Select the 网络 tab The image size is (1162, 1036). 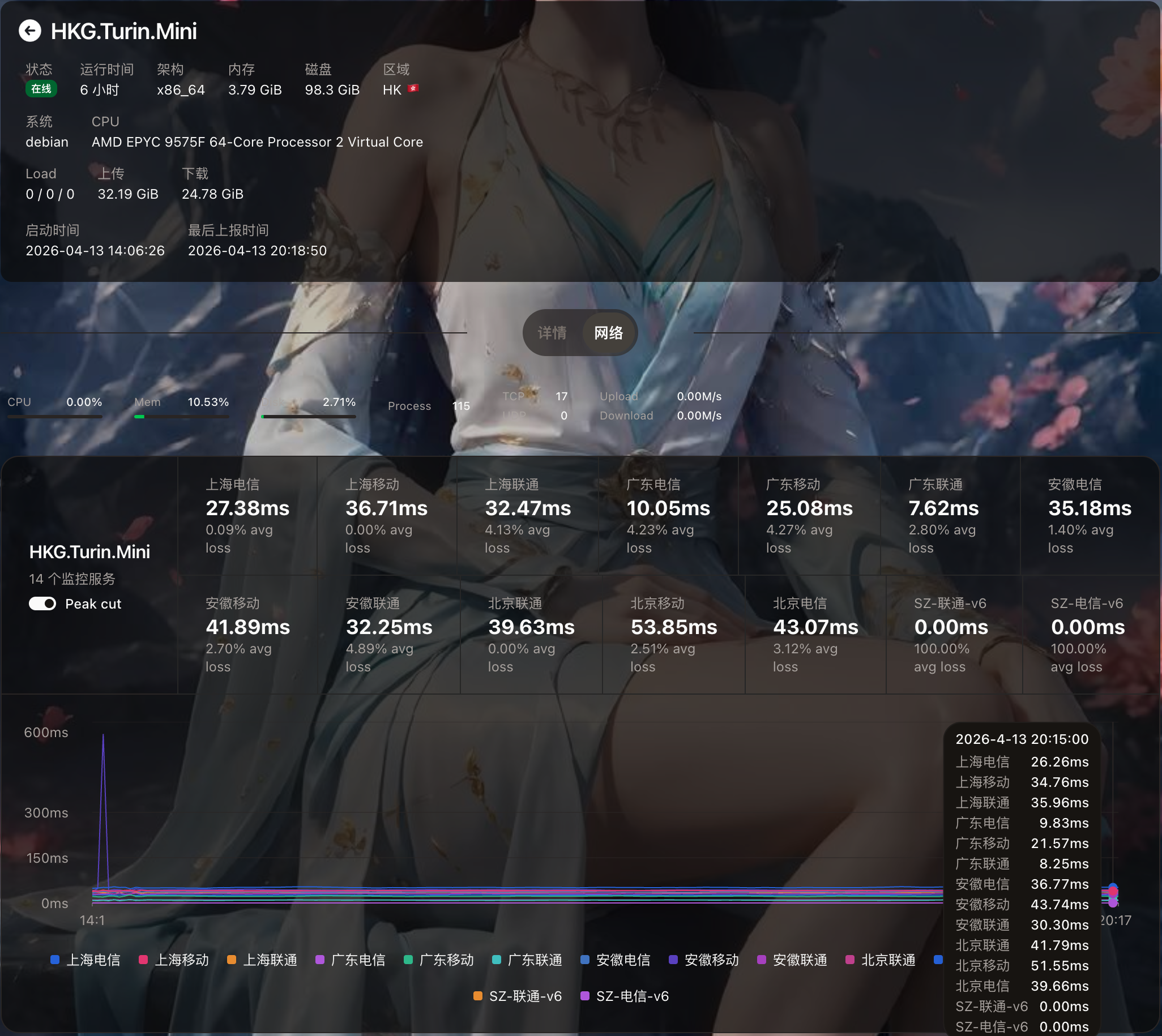[x=608, y=333]
